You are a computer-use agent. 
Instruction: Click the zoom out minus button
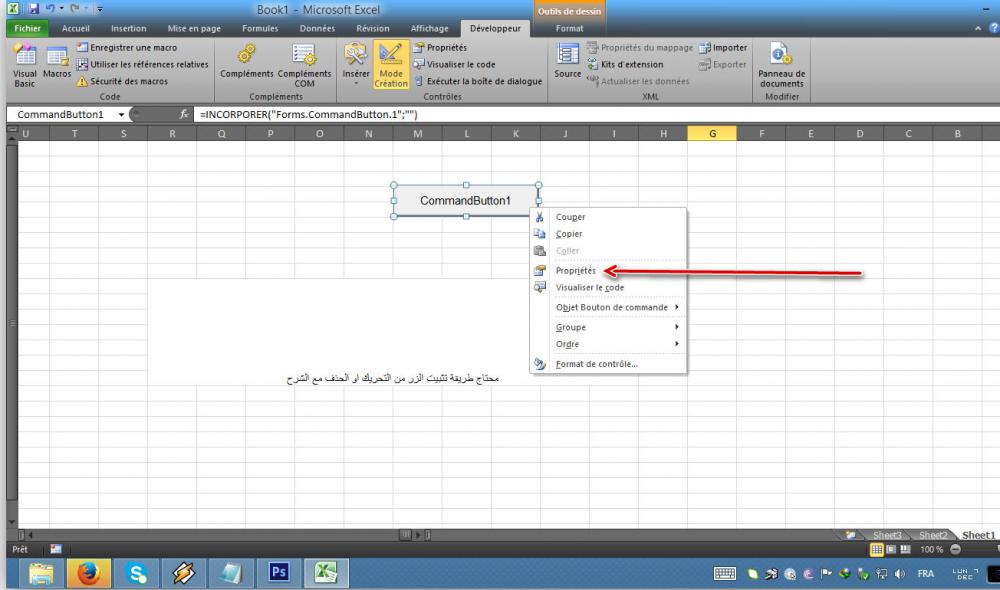tap(955, 549)
